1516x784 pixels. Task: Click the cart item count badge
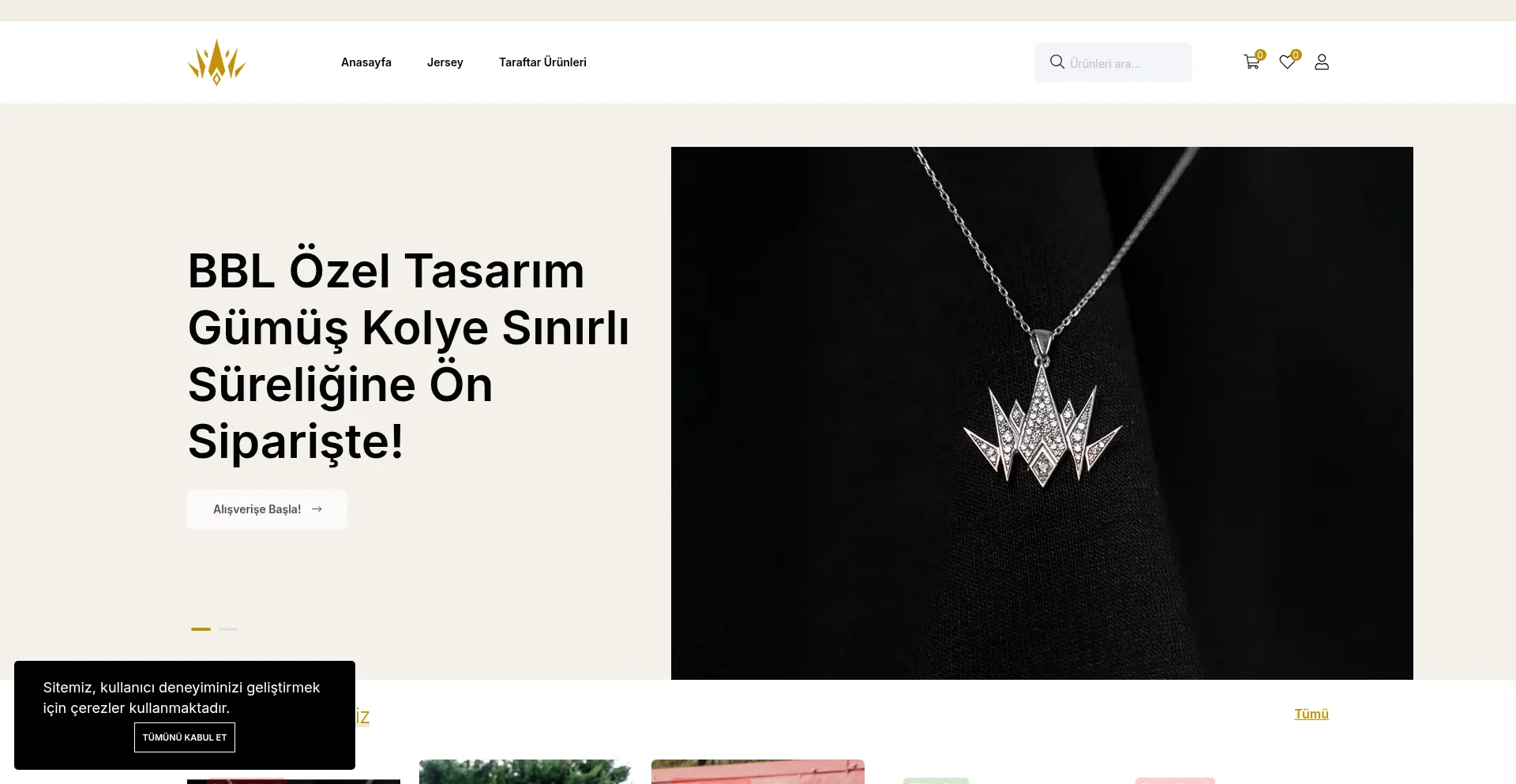[x=1260, y=55]
